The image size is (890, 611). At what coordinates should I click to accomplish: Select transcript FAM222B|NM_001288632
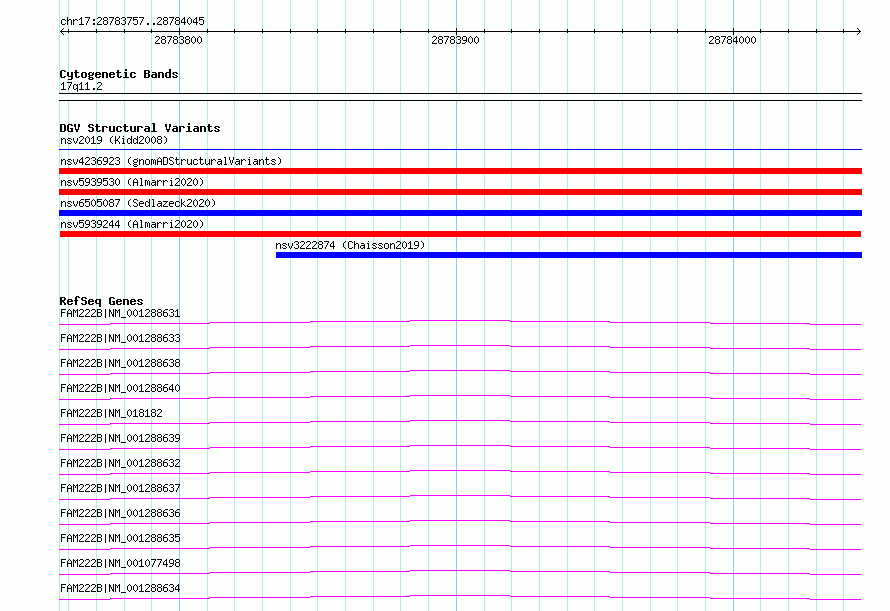coord(120,463)
